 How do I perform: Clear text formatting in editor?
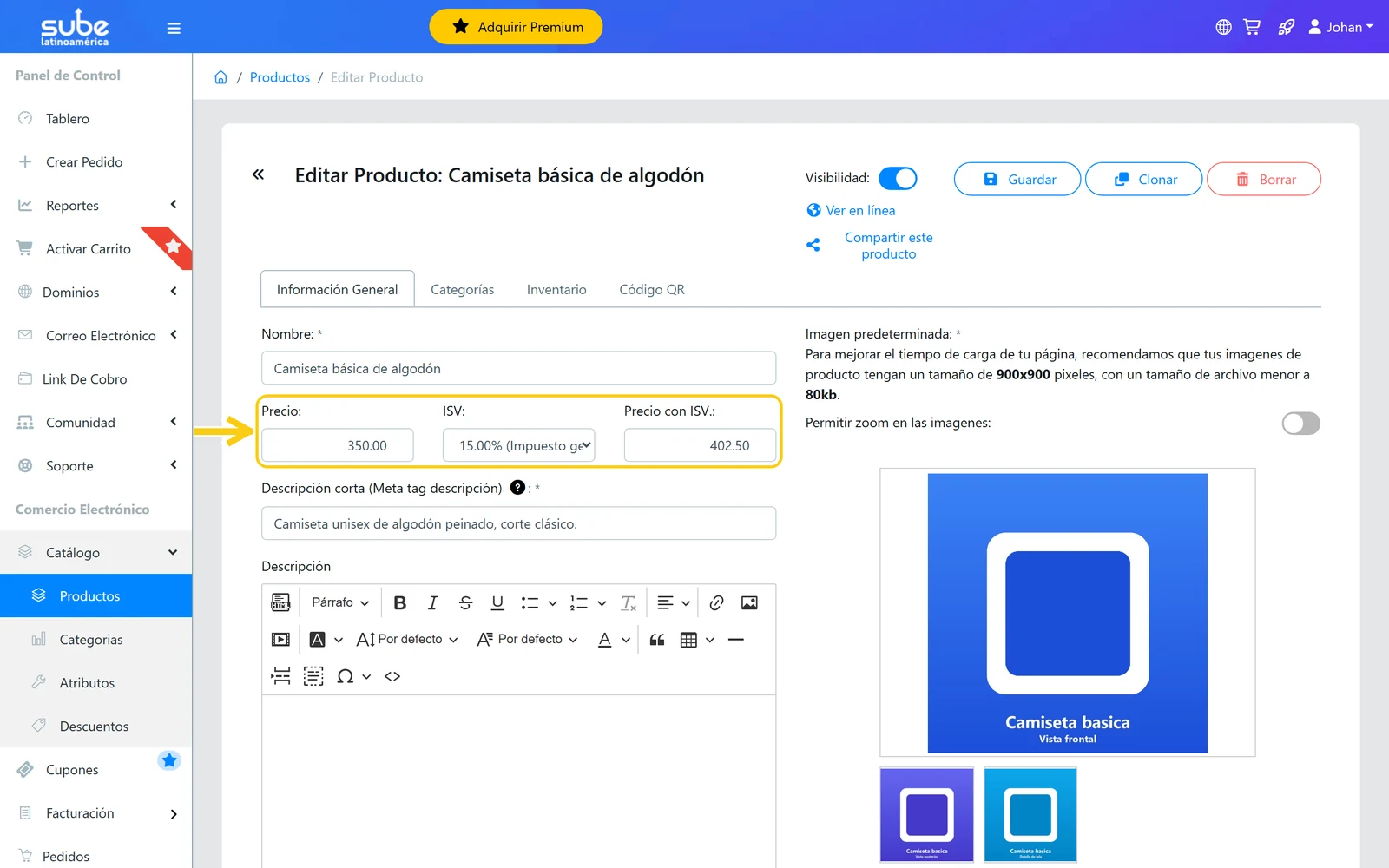click(629, 602)
